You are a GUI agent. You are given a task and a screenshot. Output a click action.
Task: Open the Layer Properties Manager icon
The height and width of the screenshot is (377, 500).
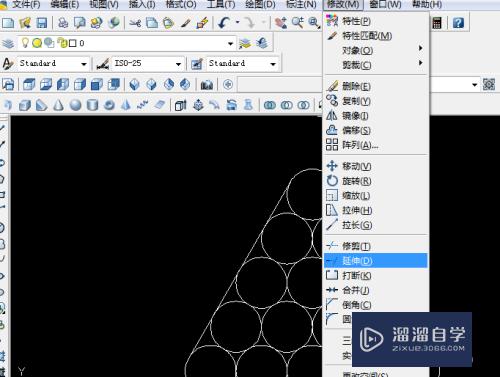[8, 43]
